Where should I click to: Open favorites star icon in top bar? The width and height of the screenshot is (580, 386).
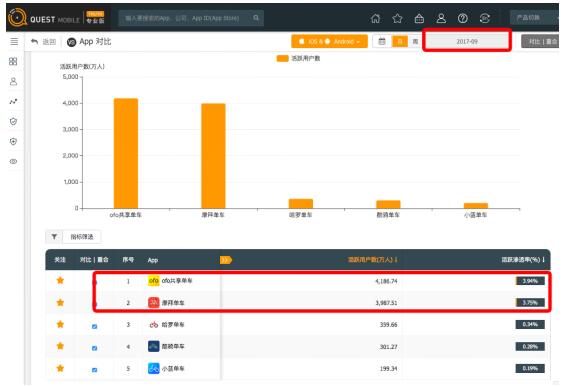397,18
